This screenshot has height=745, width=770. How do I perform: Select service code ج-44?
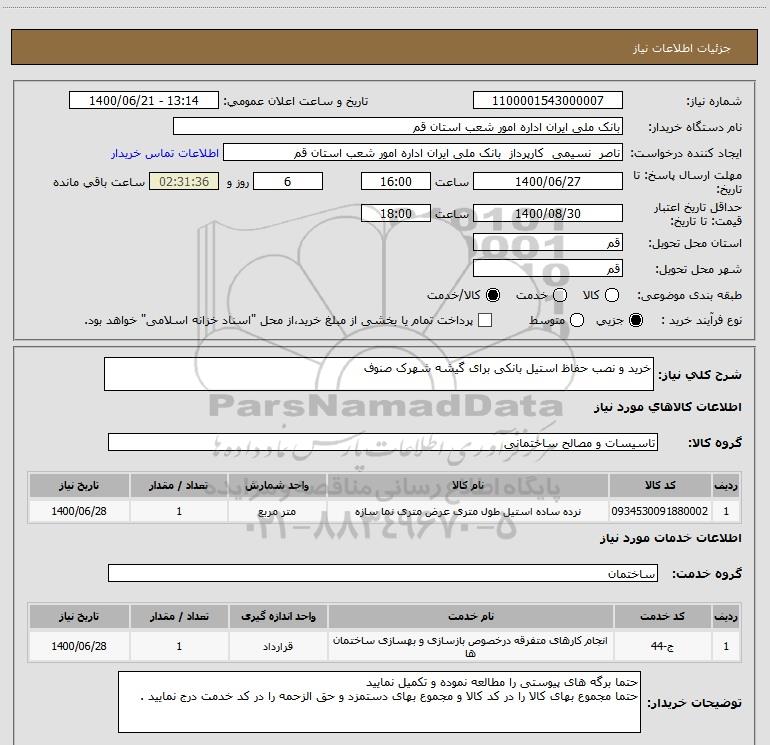point(662,646)
